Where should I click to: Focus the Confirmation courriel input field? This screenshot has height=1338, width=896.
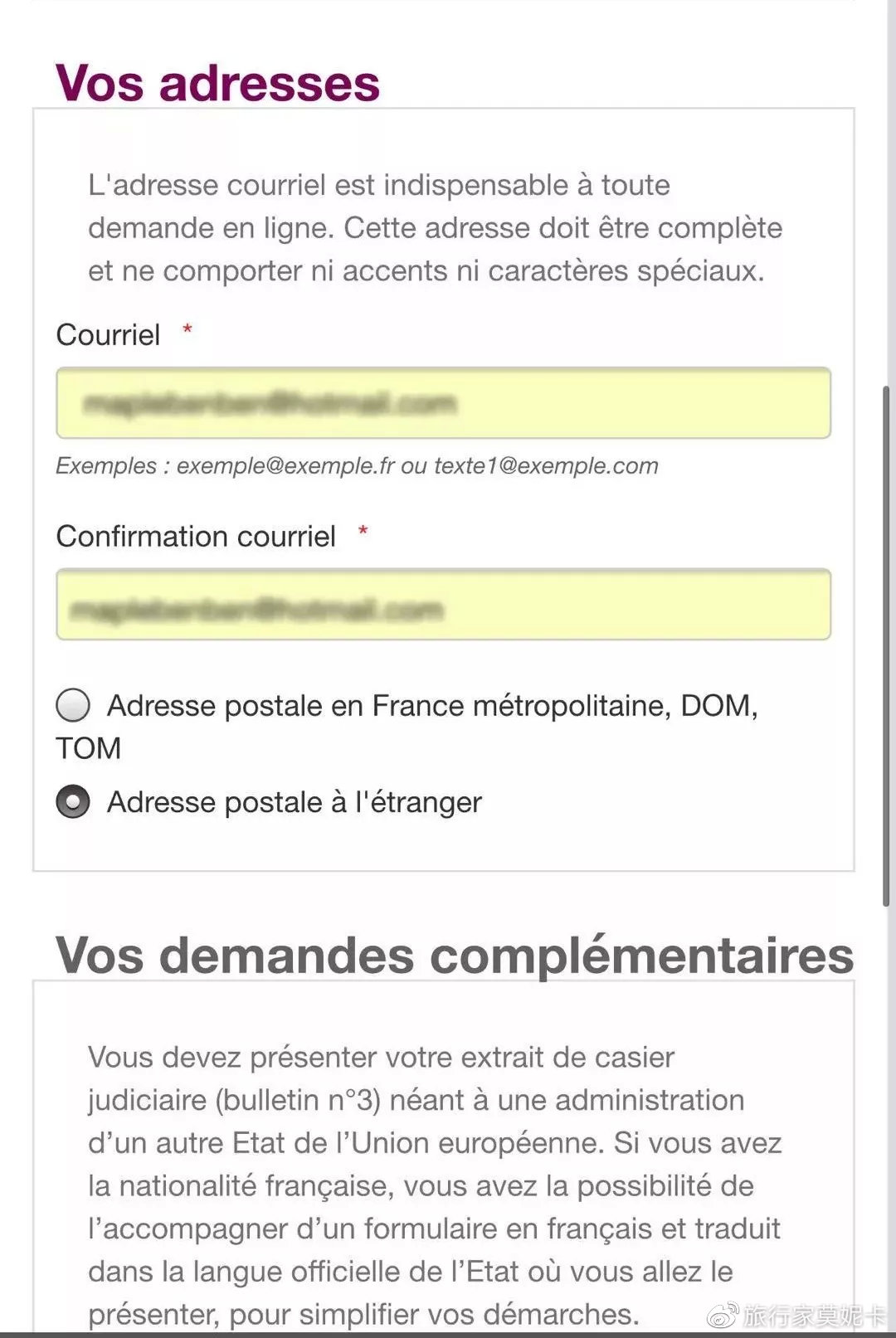pos(443,605)
